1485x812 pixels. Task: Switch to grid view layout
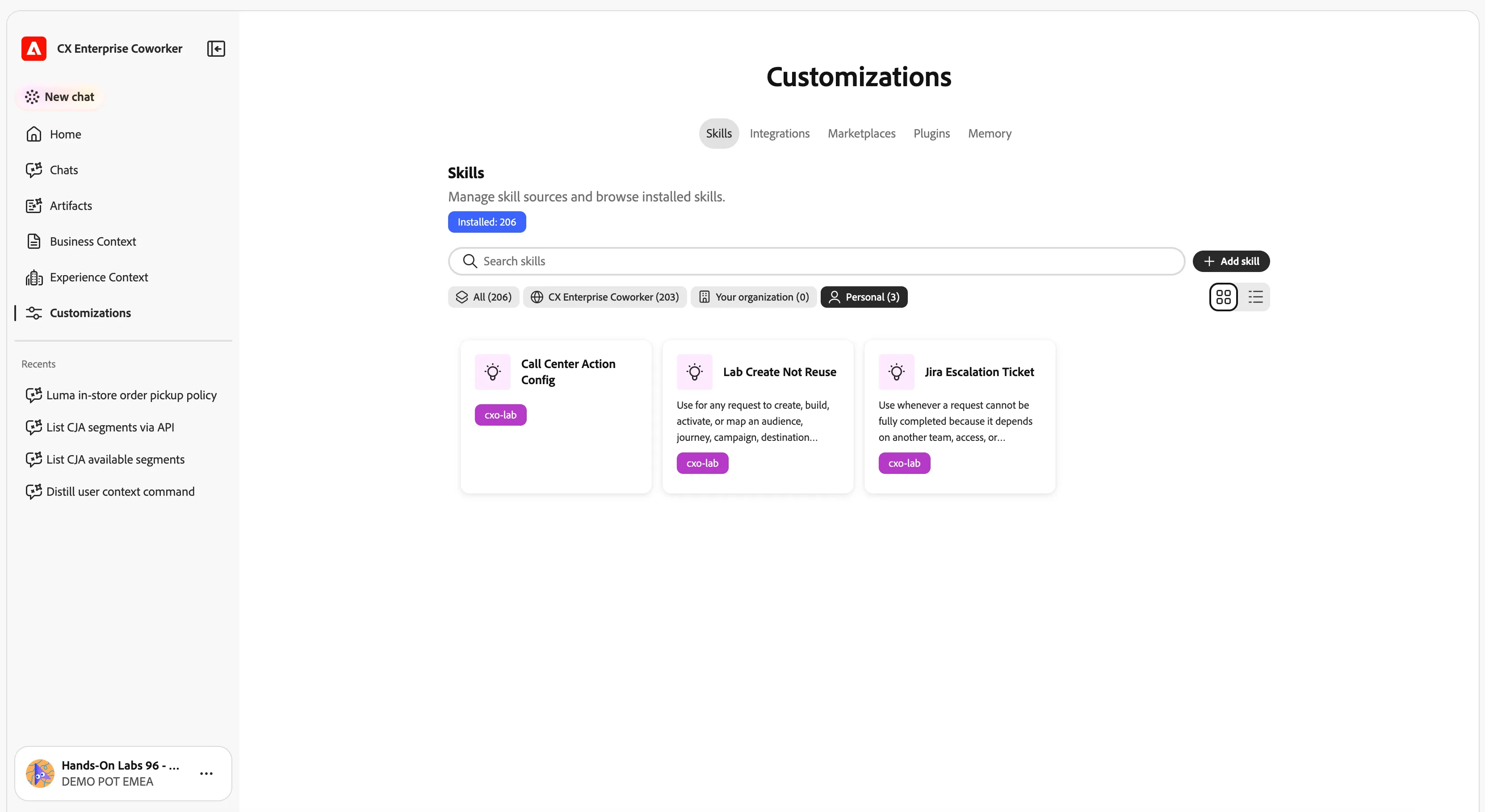1223,297
